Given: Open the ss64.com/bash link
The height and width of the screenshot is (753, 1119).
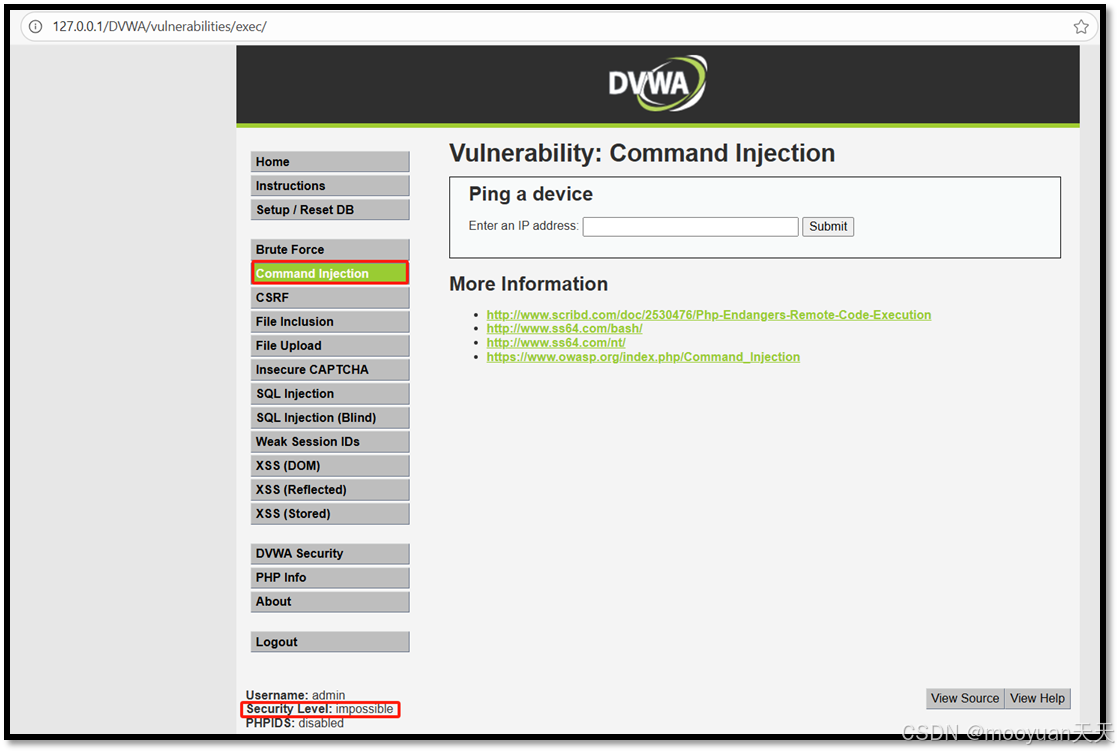Looking at the screenshot, I should click(x=564, y=329).
